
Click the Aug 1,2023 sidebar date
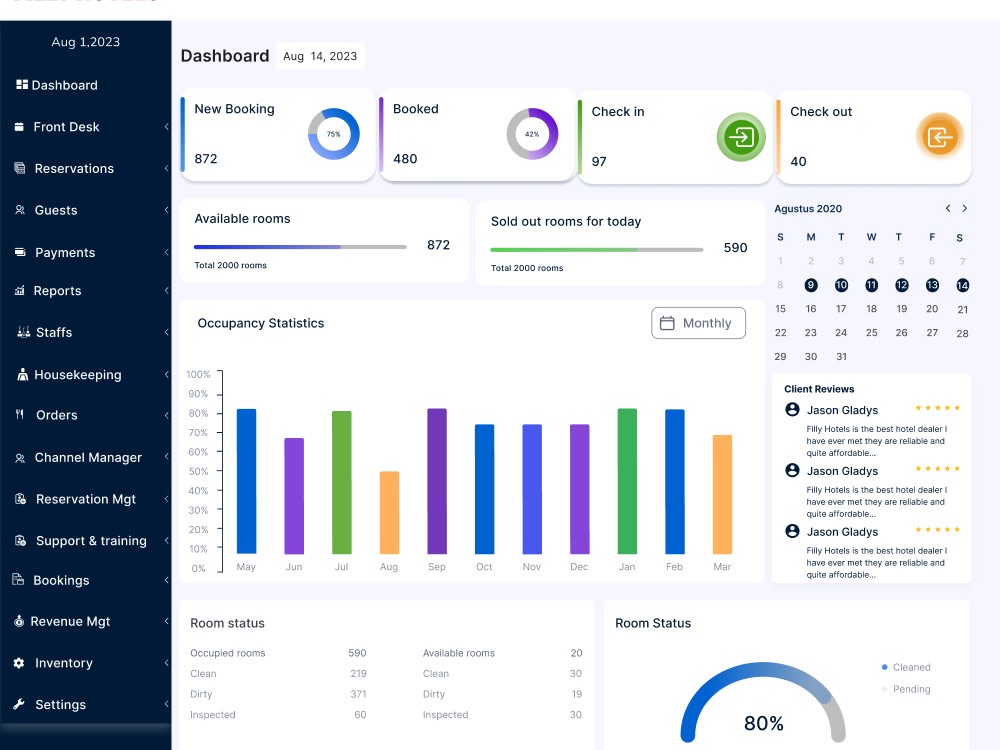coord(85,41)
